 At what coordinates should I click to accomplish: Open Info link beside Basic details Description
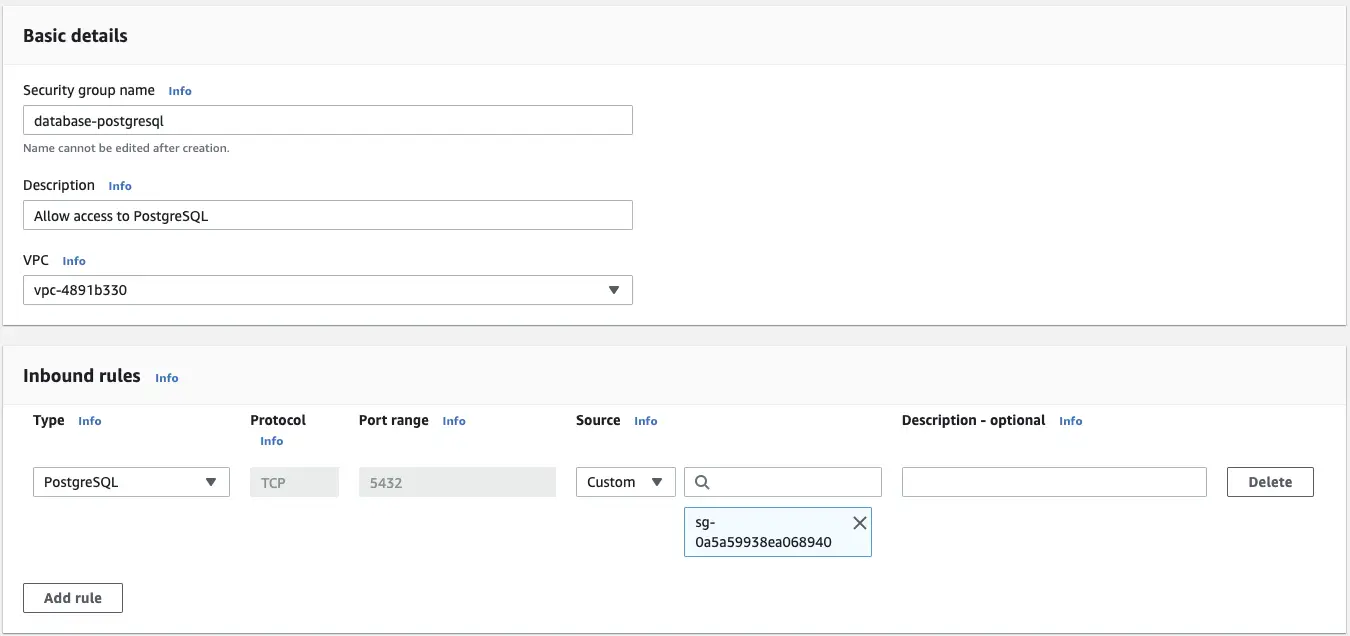(x=120, y=186)
